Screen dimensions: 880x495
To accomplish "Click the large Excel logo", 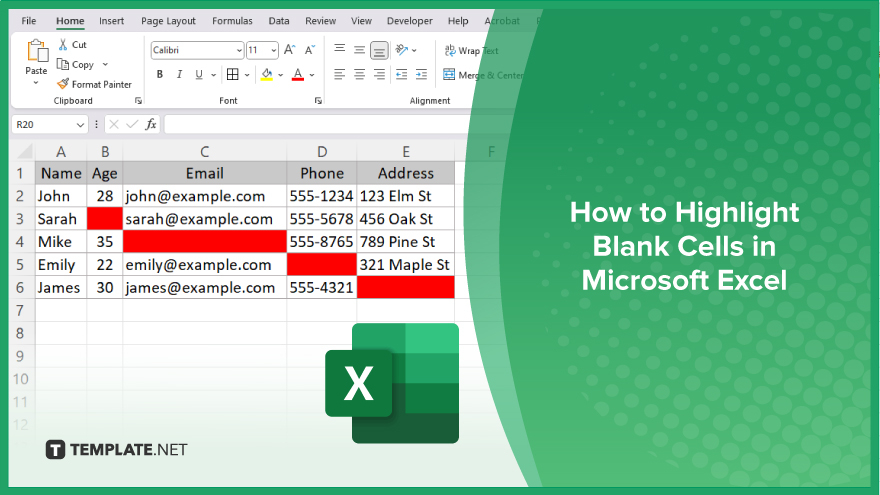I will coord(392,383).
